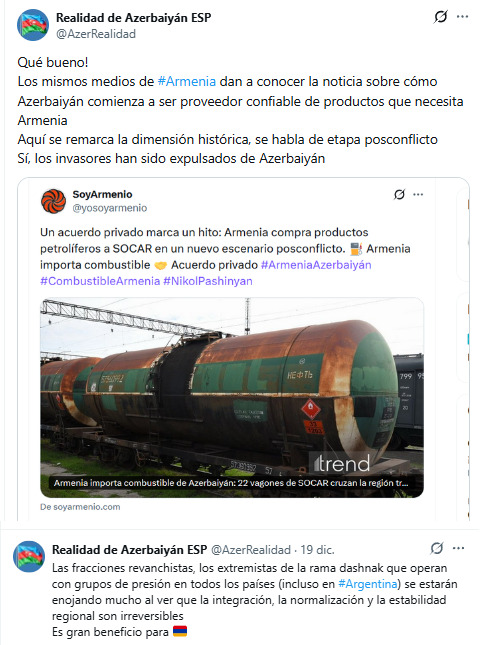Click the @yosoyarmenio handle
Image resolution: width=483 pixels, height=645 pixels.
point(109,208)
